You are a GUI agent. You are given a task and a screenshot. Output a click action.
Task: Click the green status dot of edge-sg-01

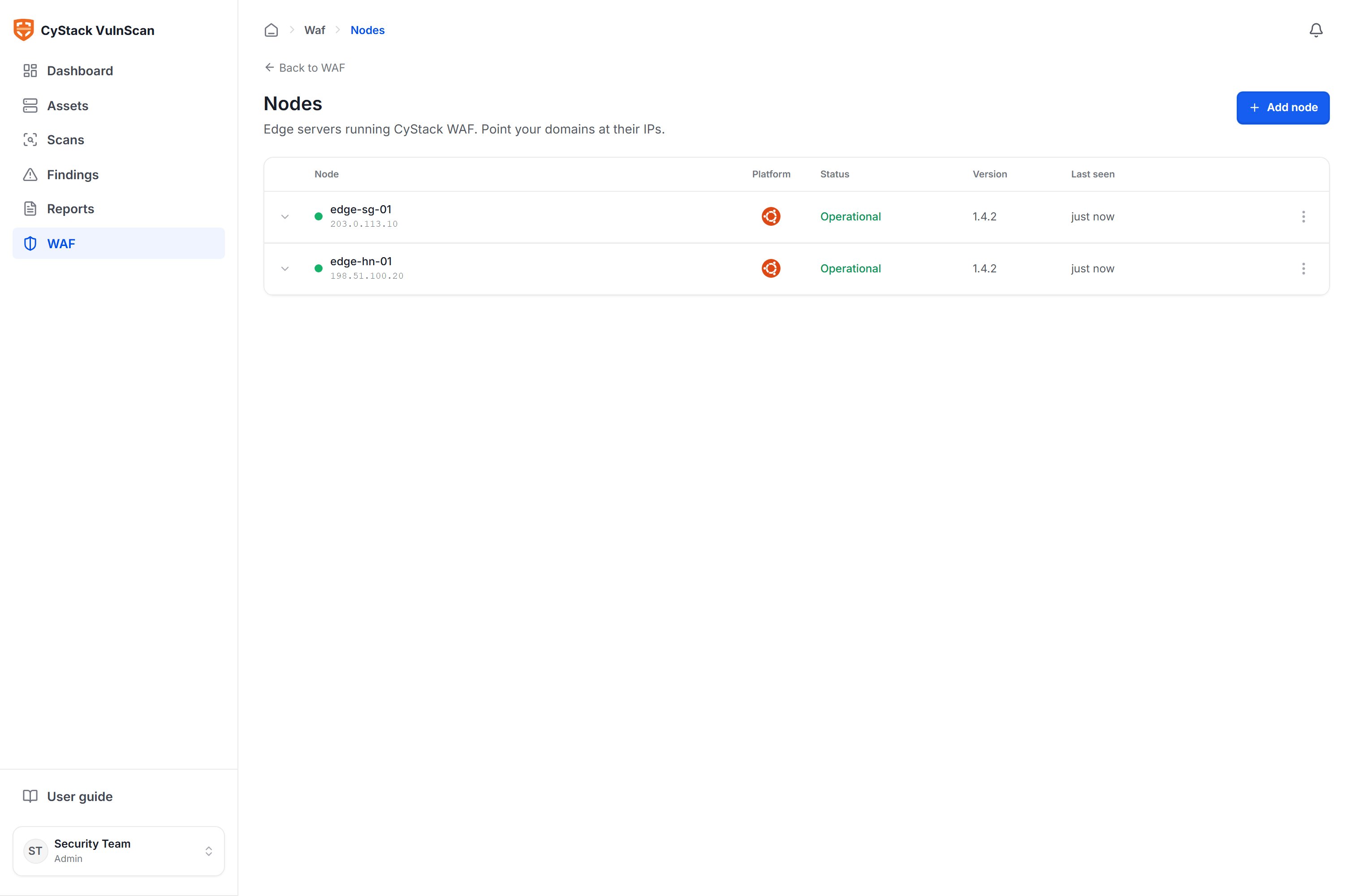(x=319, y=216)
